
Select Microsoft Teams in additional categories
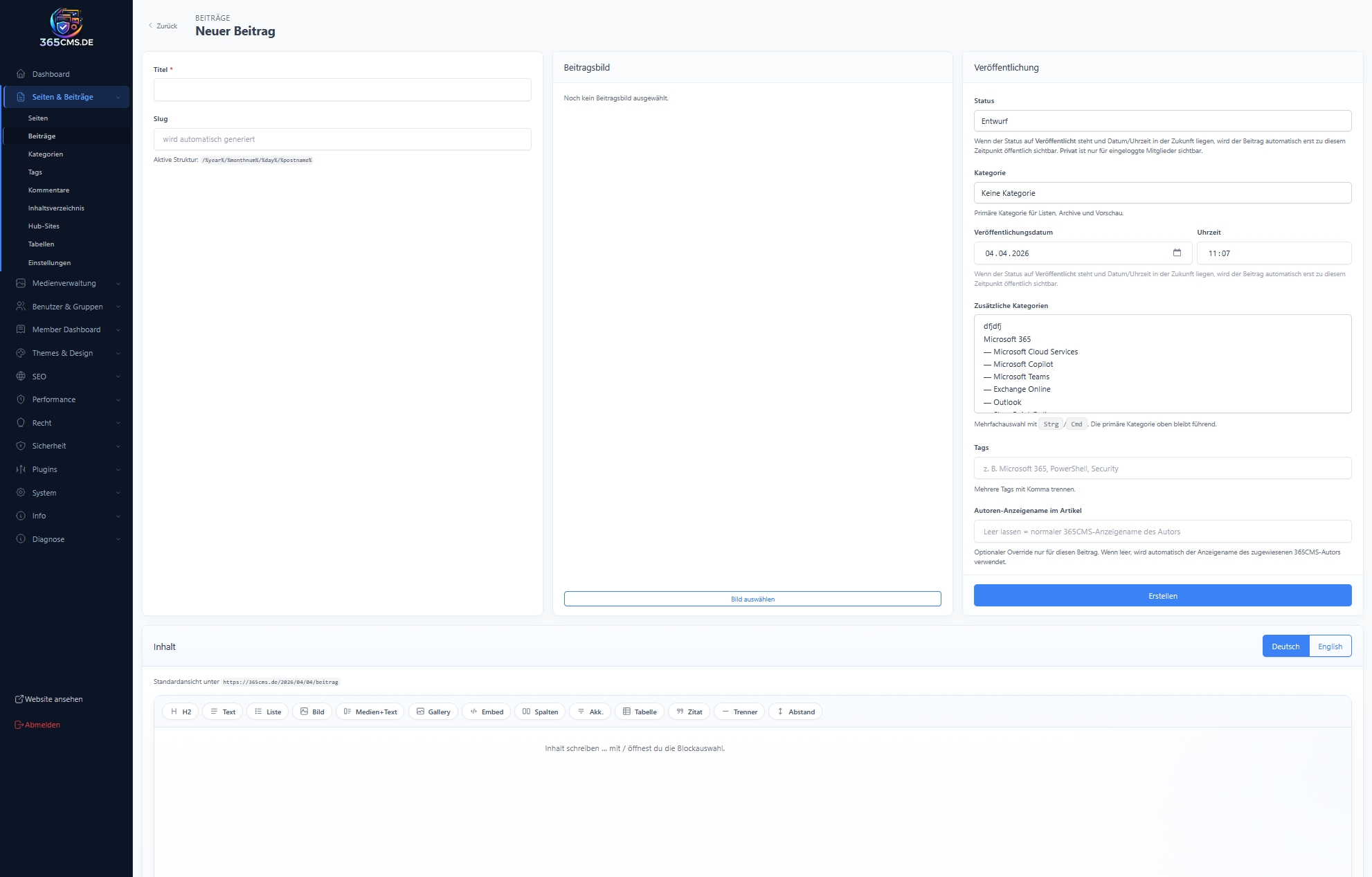pos(1021,377)
